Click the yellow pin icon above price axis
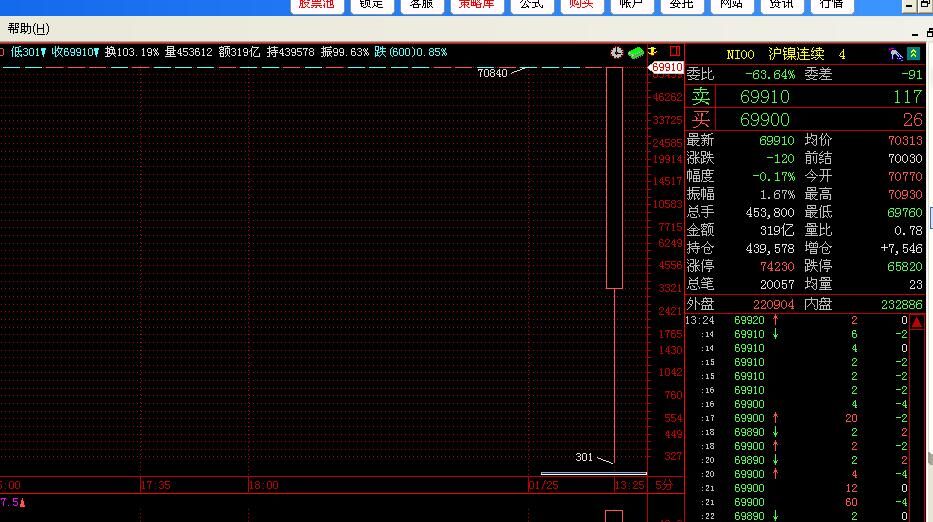This screenshot has height=522, width=933. 652,51
